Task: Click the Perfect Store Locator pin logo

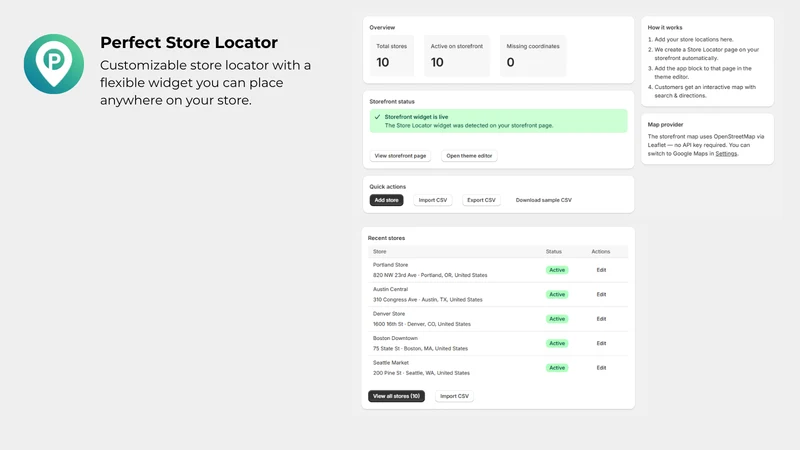Action: [x=54, y=64]
